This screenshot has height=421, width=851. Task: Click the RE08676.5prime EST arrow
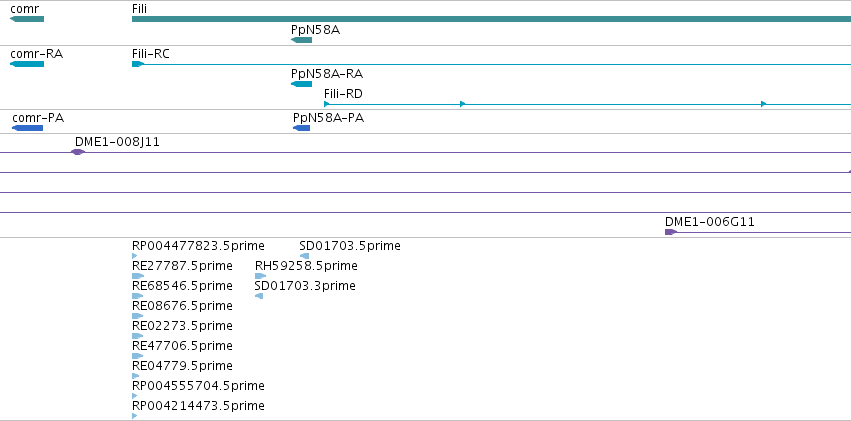(137, 316)
